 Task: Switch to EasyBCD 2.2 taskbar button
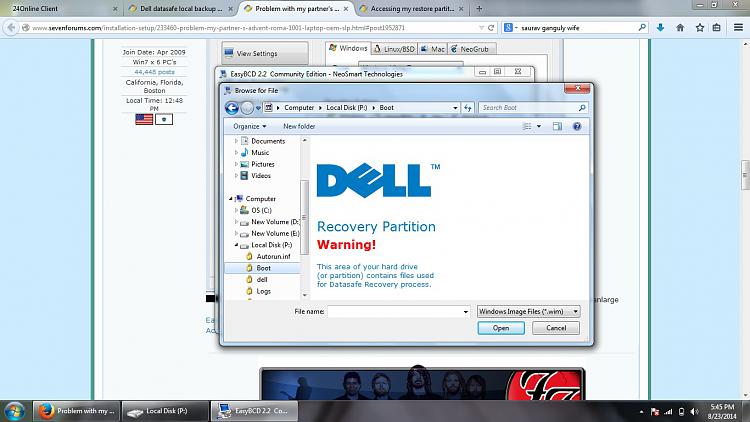254,411
